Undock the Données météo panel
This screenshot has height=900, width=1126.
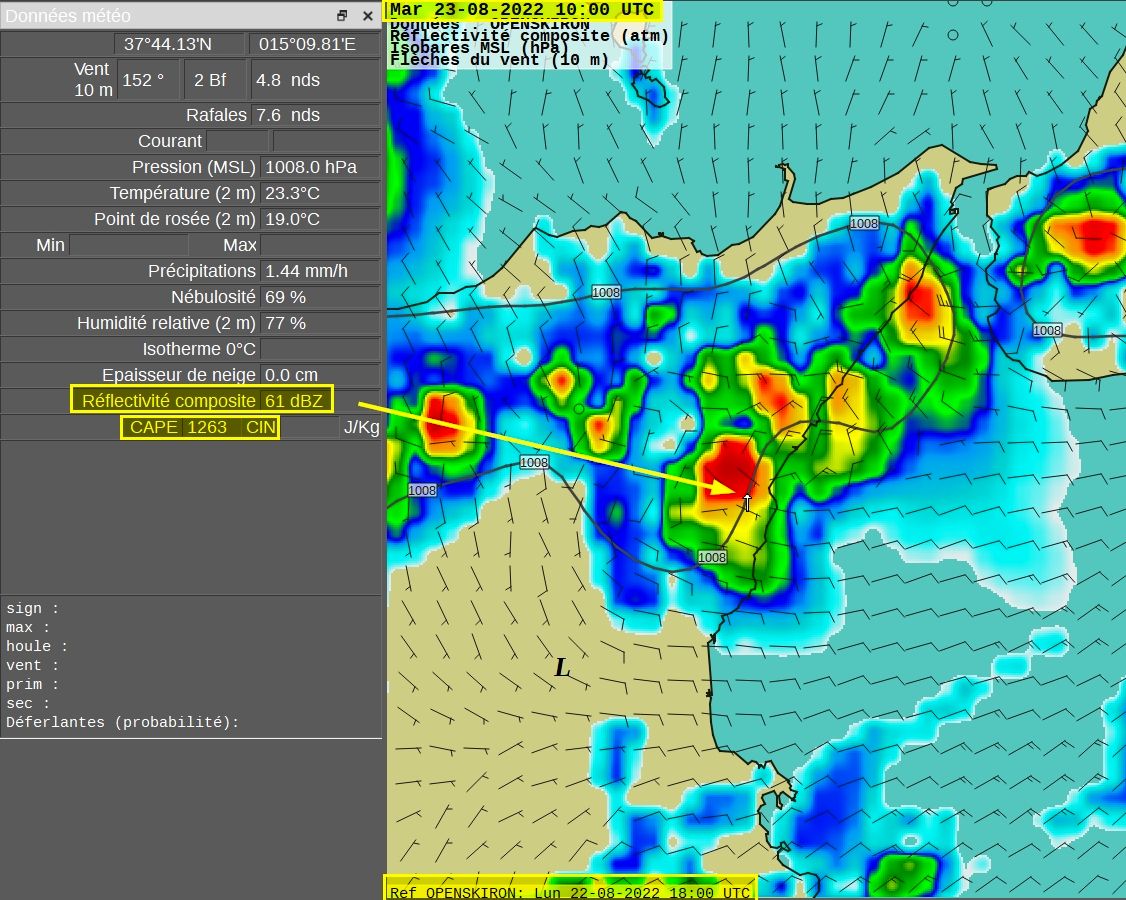[x=342, y=16]
